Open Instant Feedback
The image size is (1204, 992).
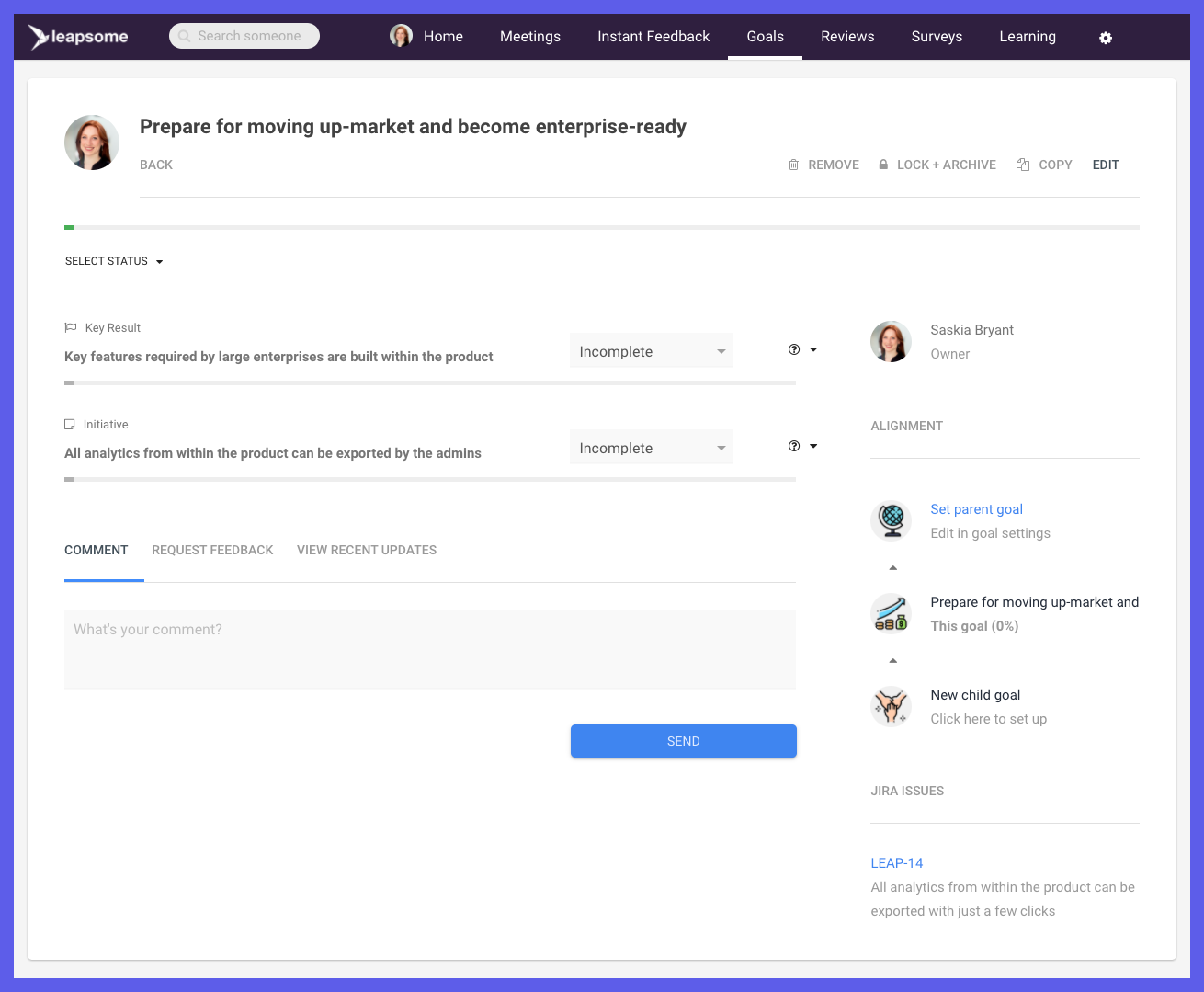click(653, 36)
